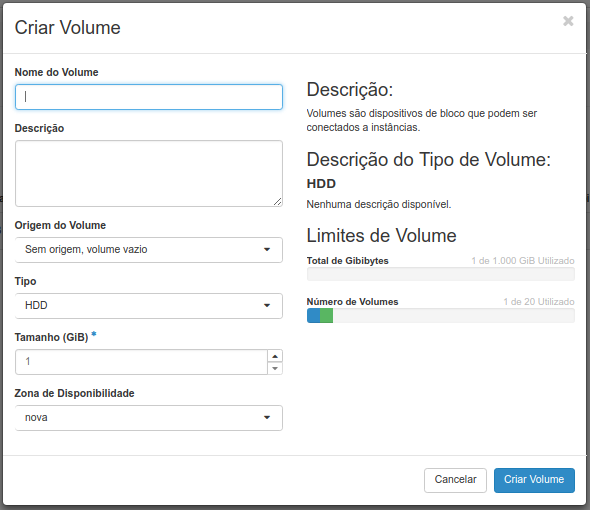Decrease Tamanho with the down arrow
This screenshot has width=590, height=510.
(275, 368)
